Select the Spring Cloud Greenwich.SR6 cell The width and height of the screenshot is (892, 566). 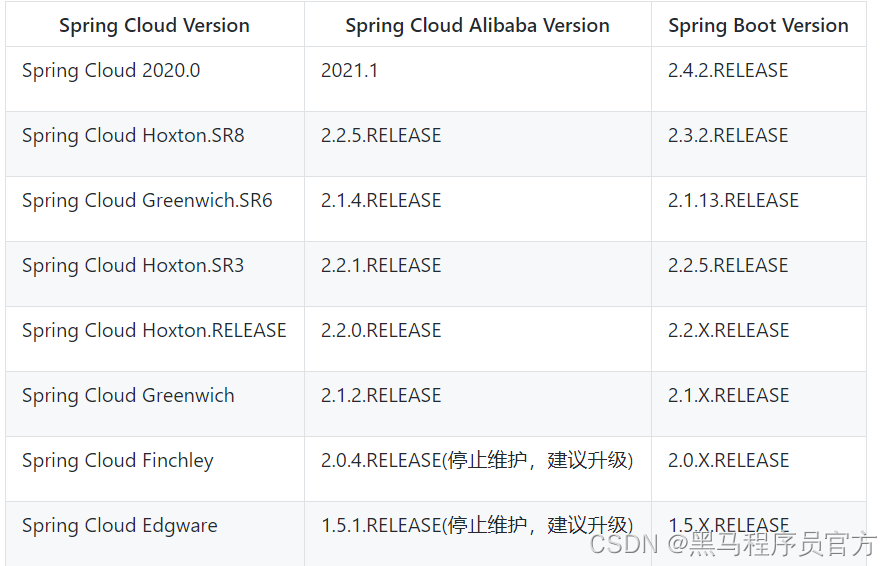tap(147, 201)
